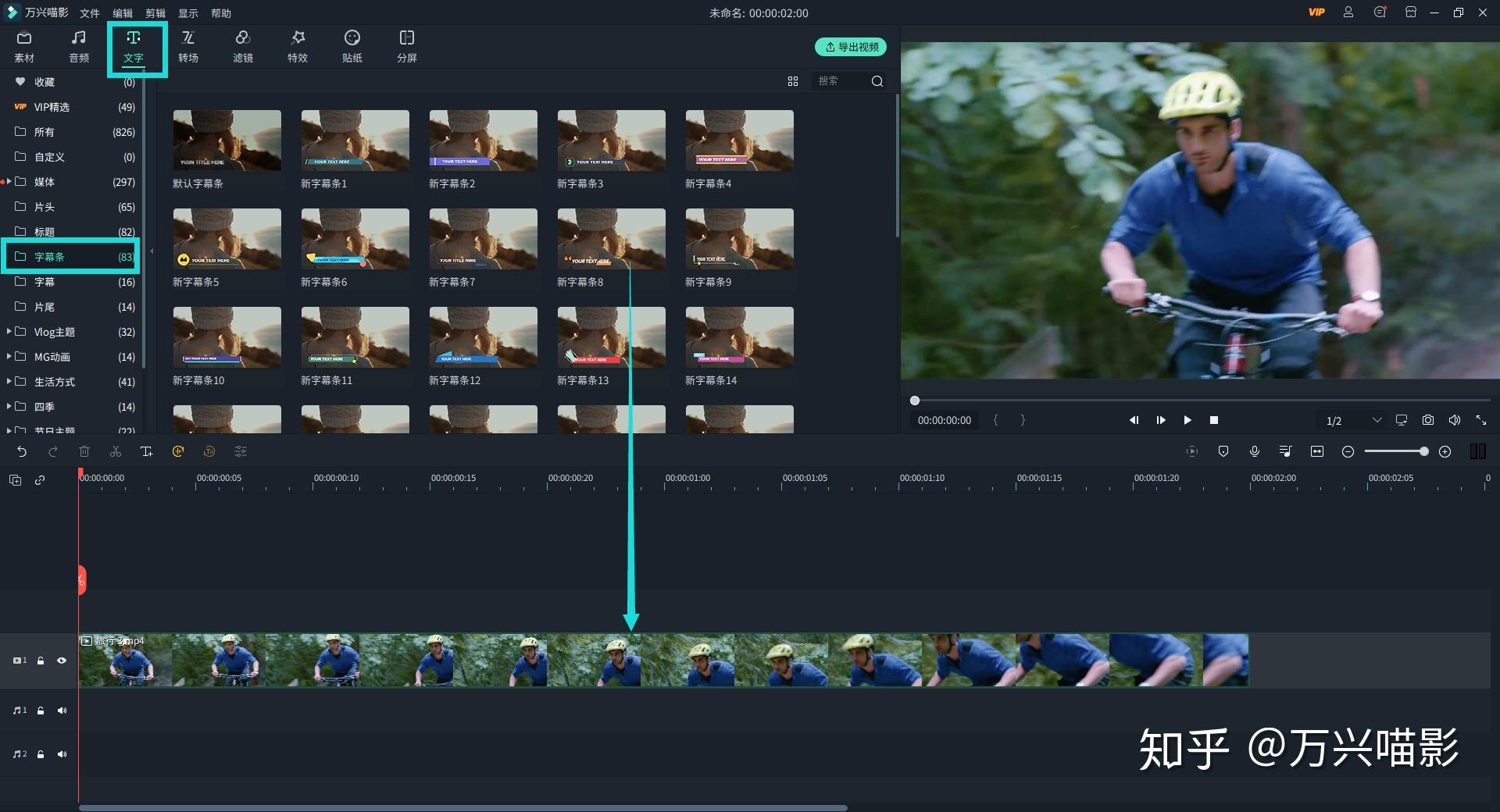Open the 剪辑 menu
The height and width of the screenshot is (812, 1500).
coord(155,13)
